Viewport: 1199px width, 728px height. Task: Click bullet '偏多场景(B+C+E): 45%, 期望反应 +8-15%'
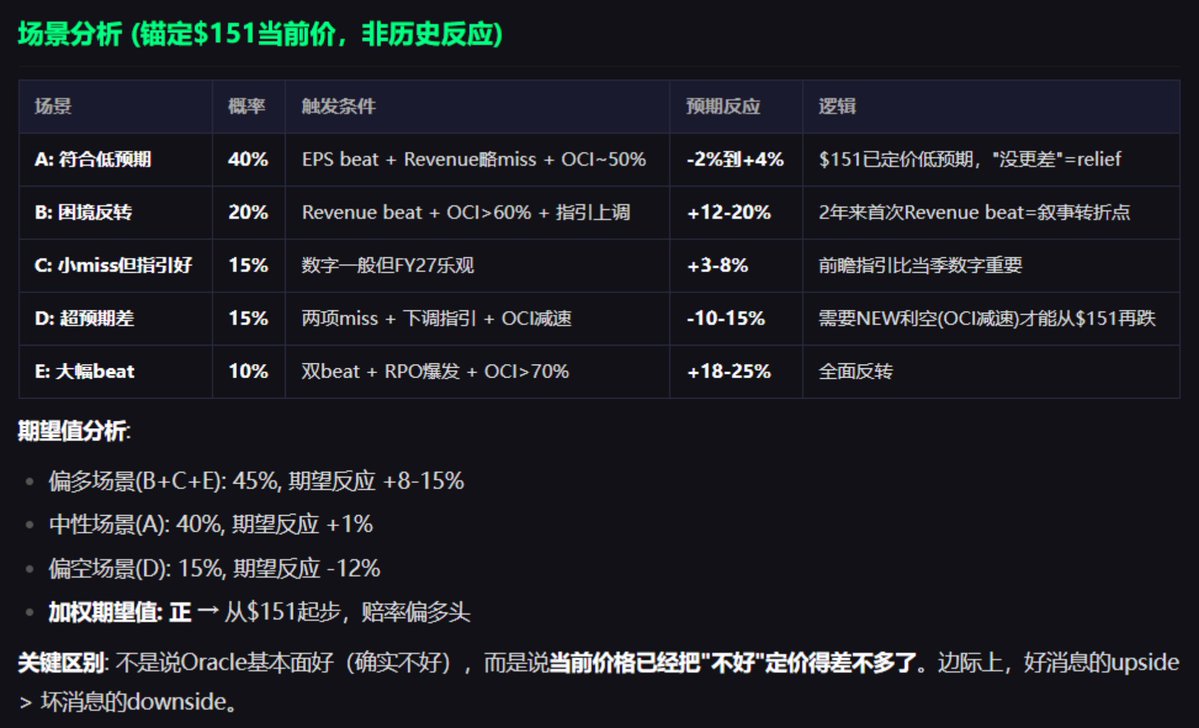(256, 481)
